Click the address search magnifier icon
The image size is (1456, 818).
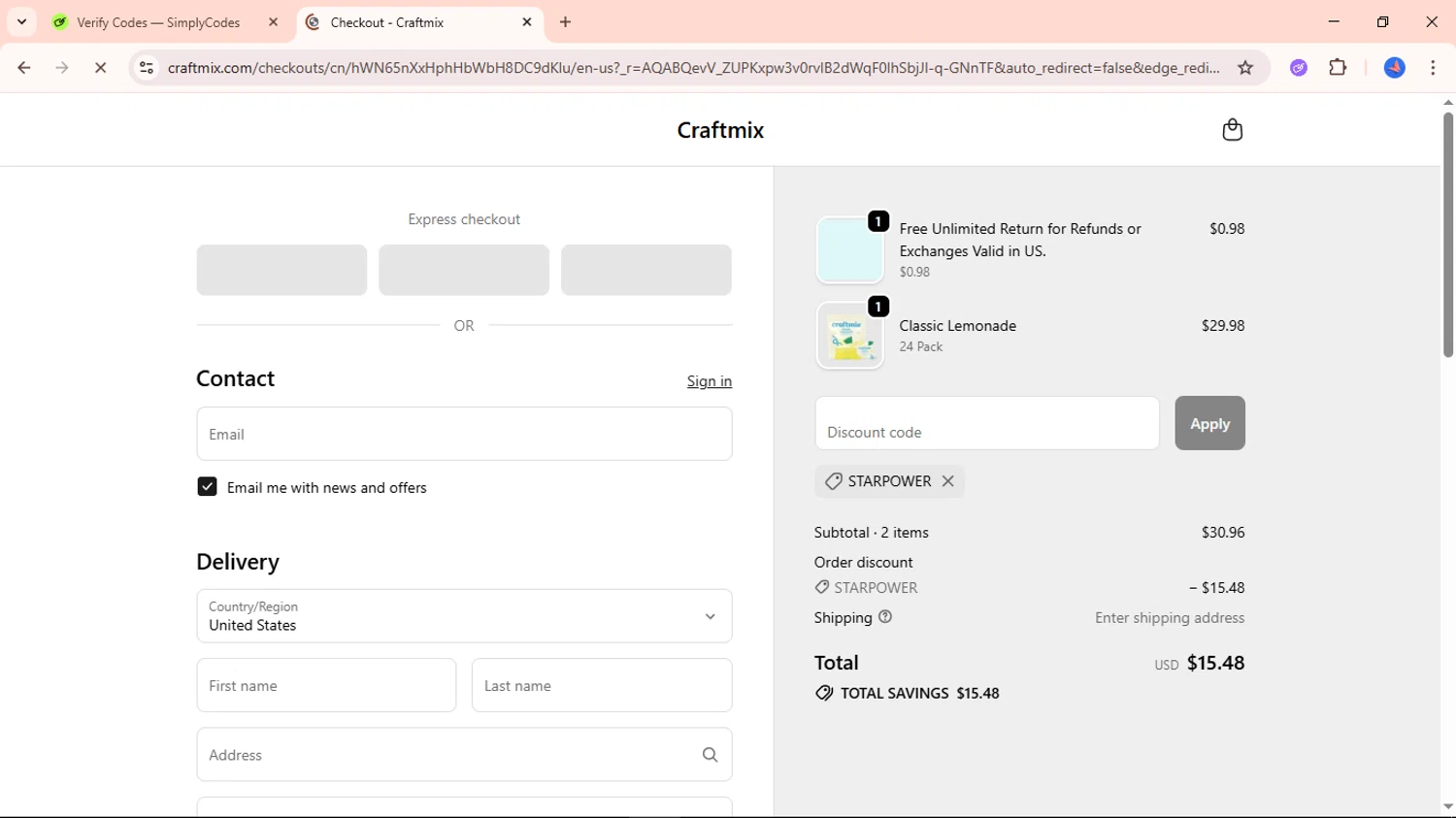pyautogui.click(x=710, y=755)
